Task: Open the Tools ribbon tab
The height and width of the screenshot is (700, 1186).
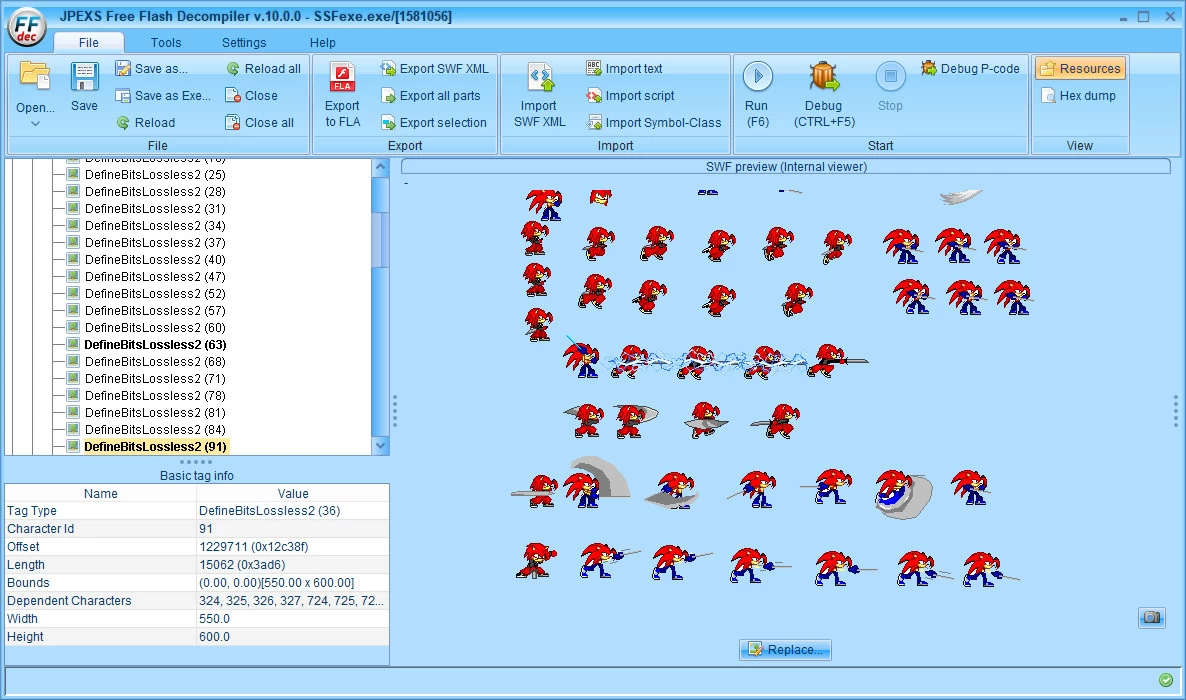Action: pos(166,43)
